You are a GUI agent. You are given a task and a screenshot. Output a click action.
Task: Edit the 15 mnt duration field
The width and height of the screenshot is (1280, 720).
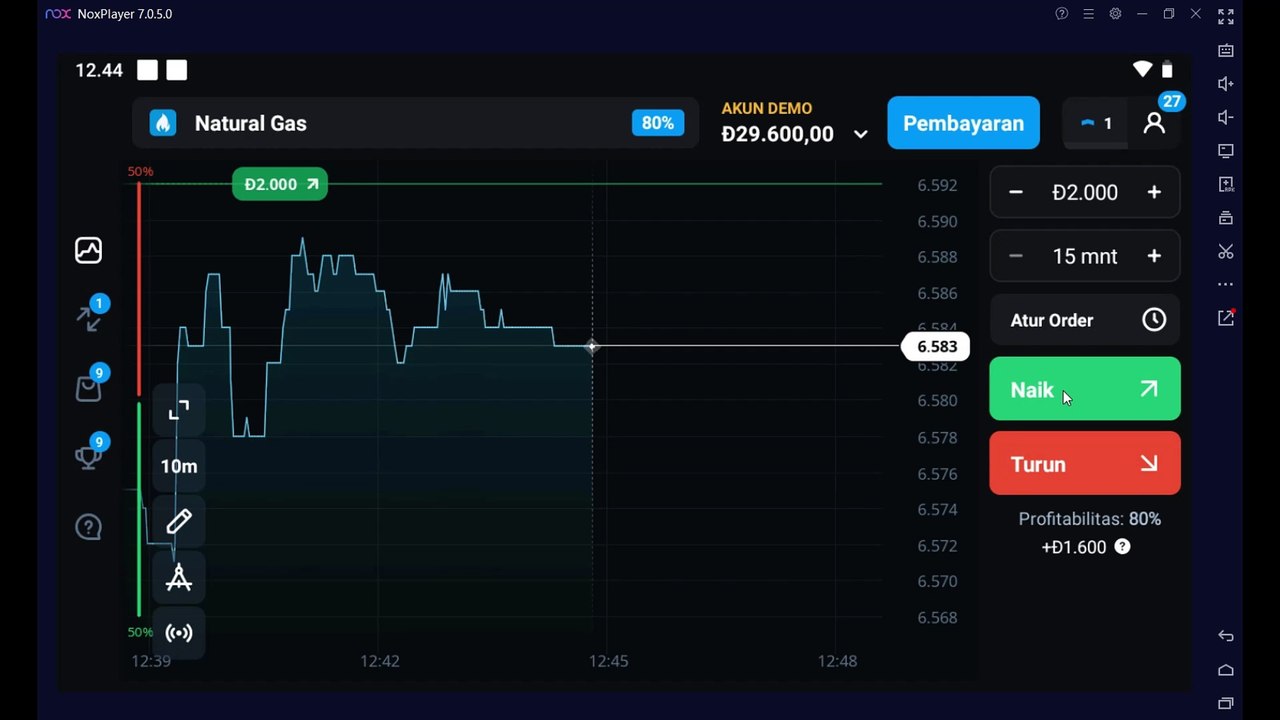coord(1085,256)
